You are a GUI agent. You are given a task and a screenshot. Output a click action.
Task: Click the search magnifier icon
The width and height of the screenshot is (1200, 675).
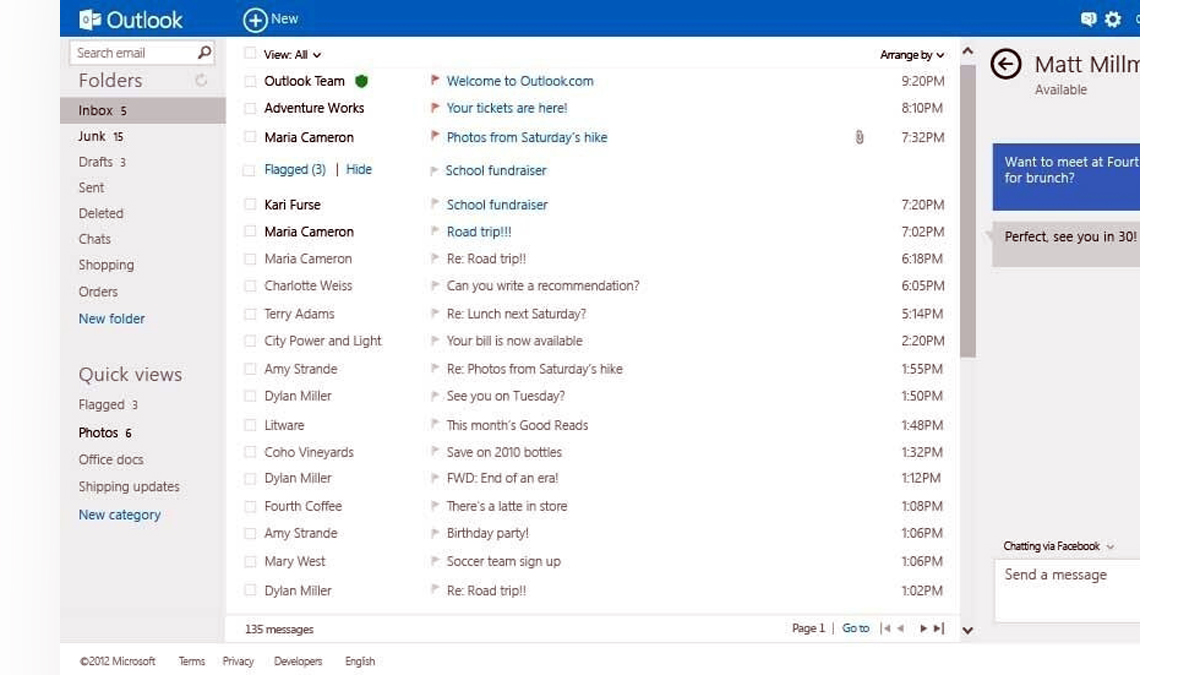(x=204, y=52)
